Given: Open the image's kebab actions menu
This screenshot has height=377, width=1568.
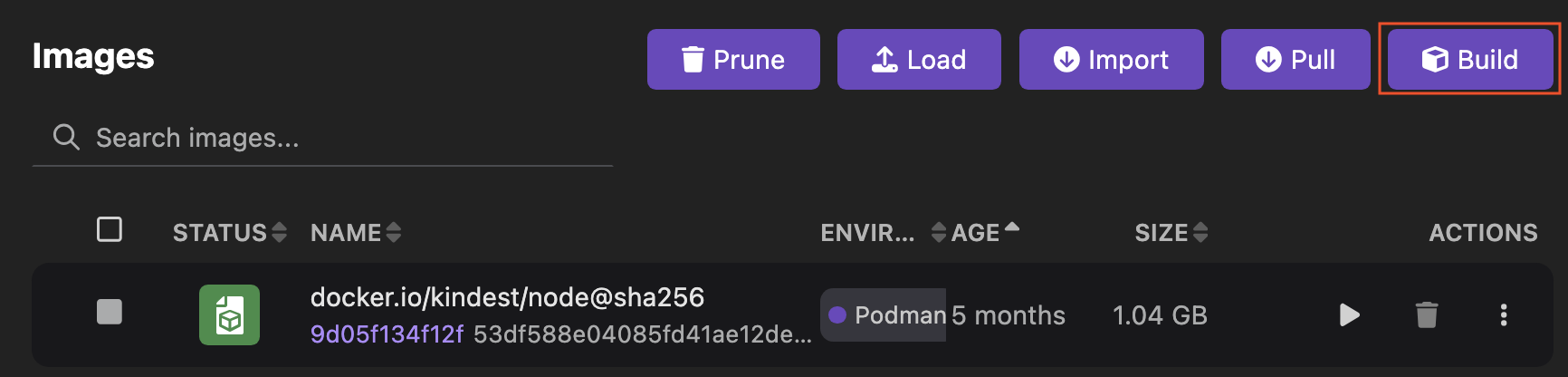Looking at the screenshot, I should (x=1504, y=315).
